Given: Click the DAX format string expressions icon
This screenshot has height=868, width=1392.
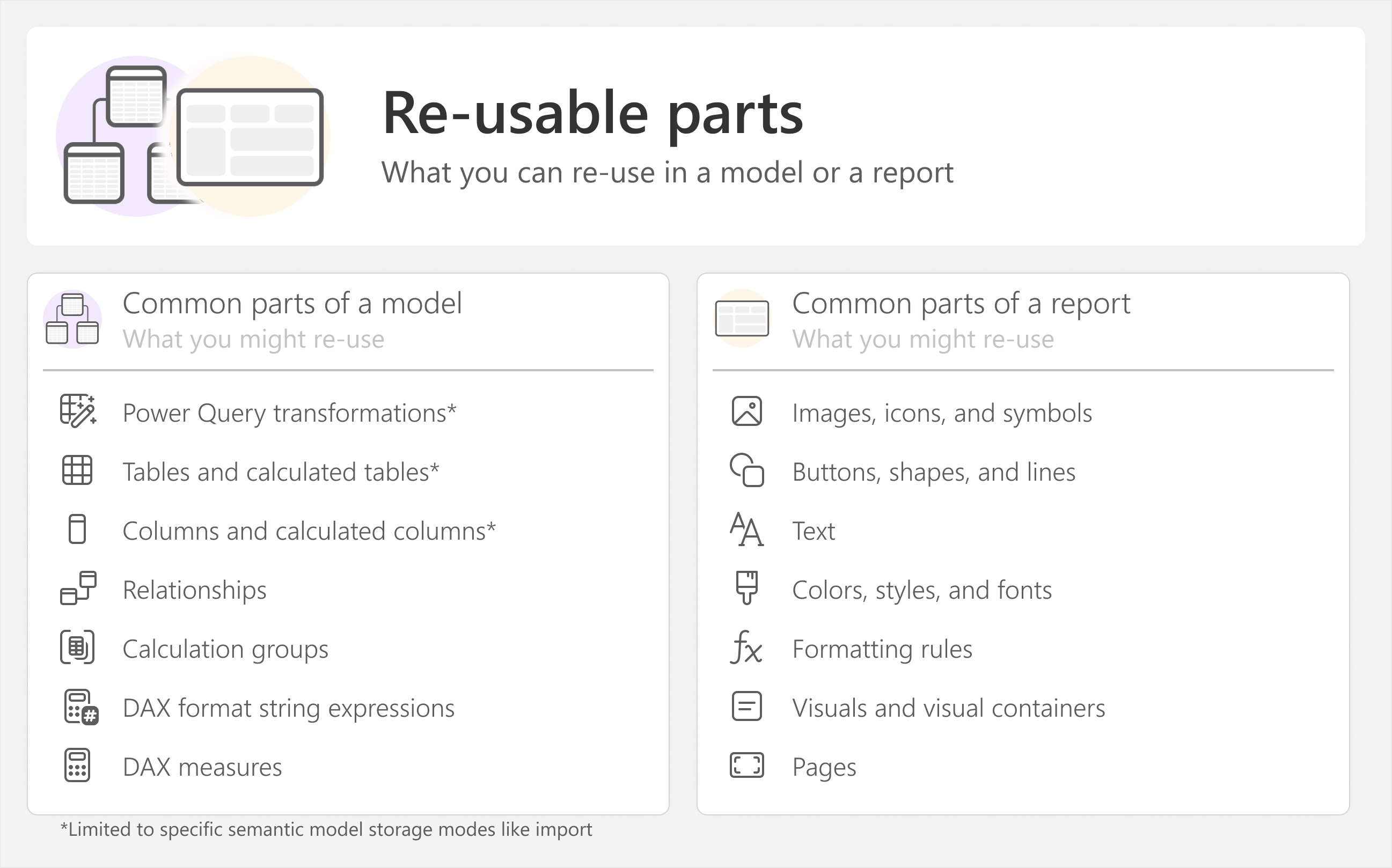Looking at the screenshot, I should (x=81, y=707).
